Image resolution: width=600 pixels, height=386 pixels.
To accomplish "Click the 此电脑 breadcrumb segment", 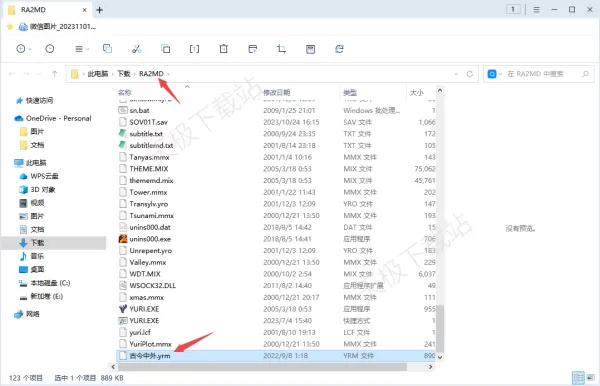I will [98, 73].
